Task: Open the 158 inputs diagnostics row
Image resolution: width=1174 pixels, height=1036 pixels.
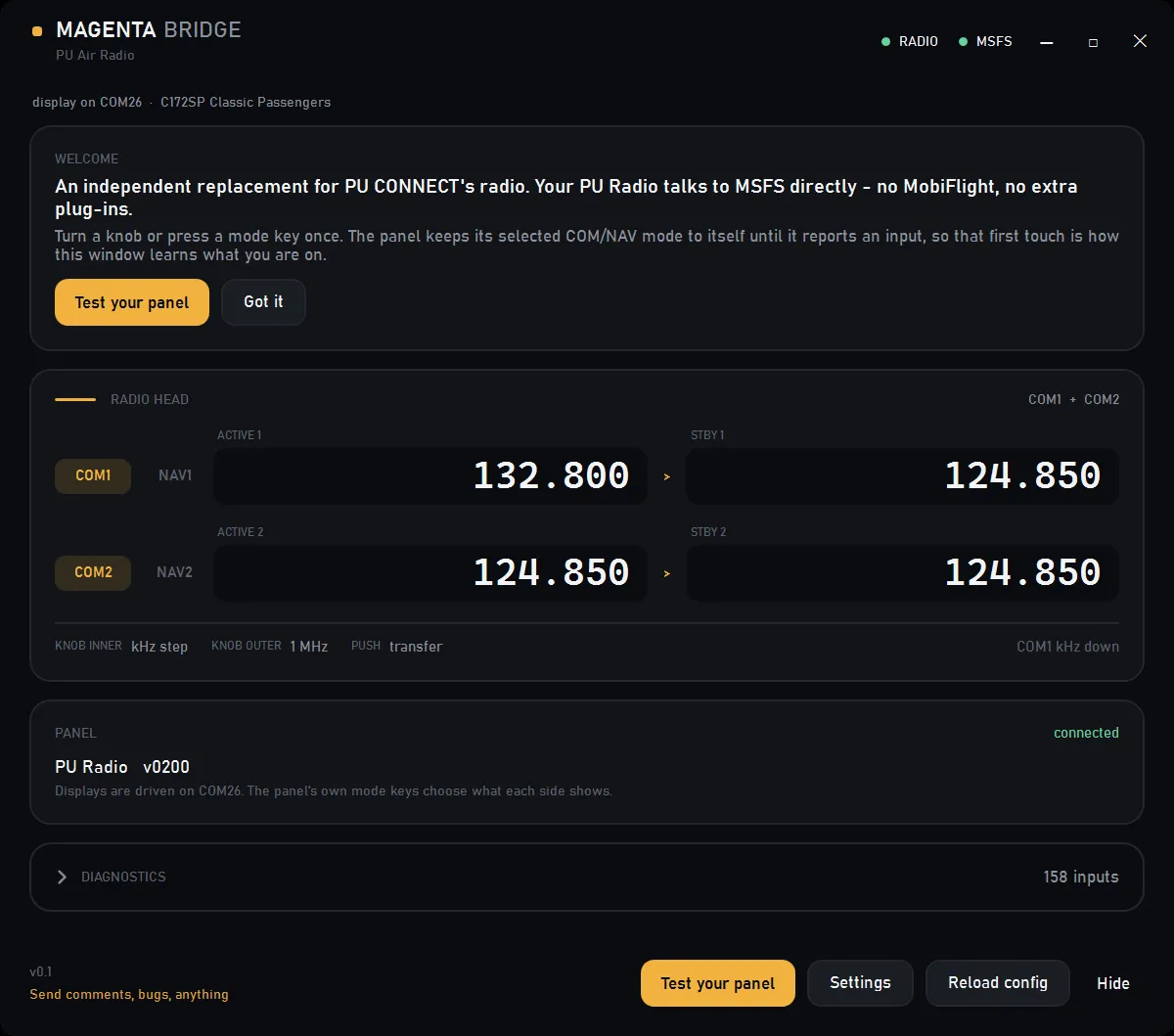Action: coord(587,877)
